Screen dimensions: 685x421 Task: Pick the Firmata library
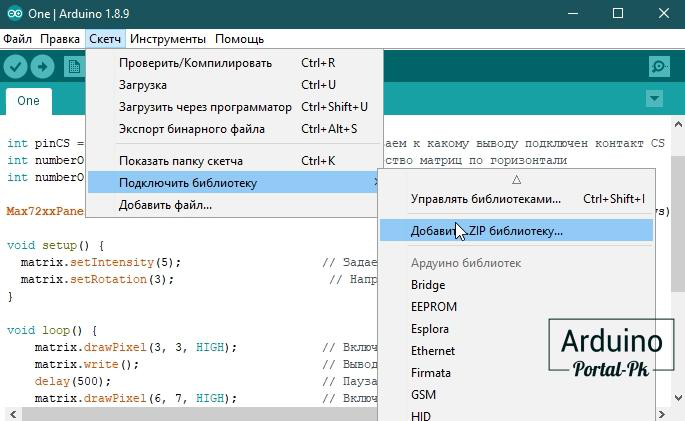click(516, 373)
